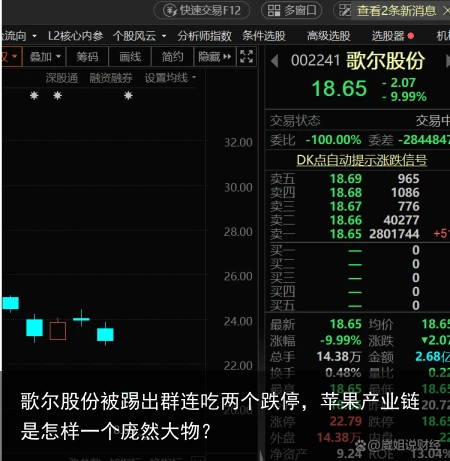The image size is (450, 461).
Task: Open 条件选股 menu item
Action: pyautogui.click(x=264, y=36)
